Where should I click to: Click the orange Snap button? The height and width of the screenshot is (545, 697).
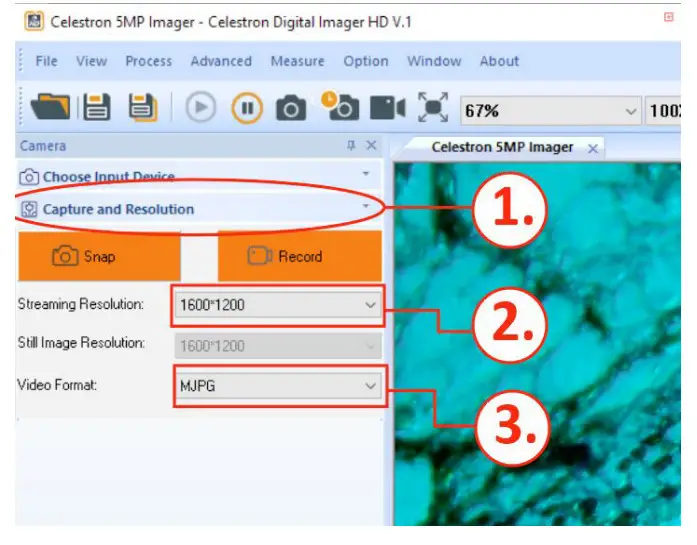99,256
